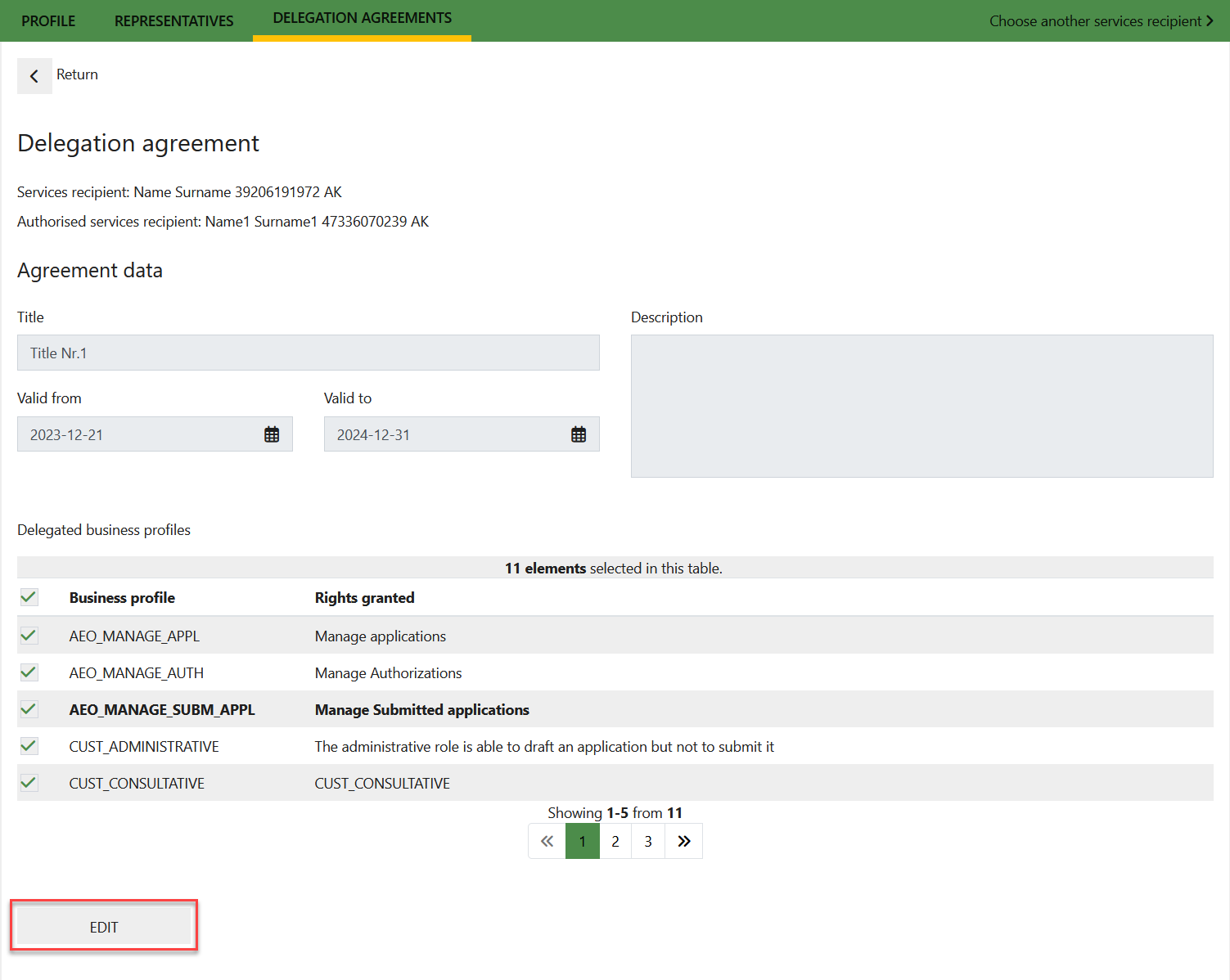Click the Return back arrow icon
This screenshot has height=980, width=1230.
click(x=34, y=76)
